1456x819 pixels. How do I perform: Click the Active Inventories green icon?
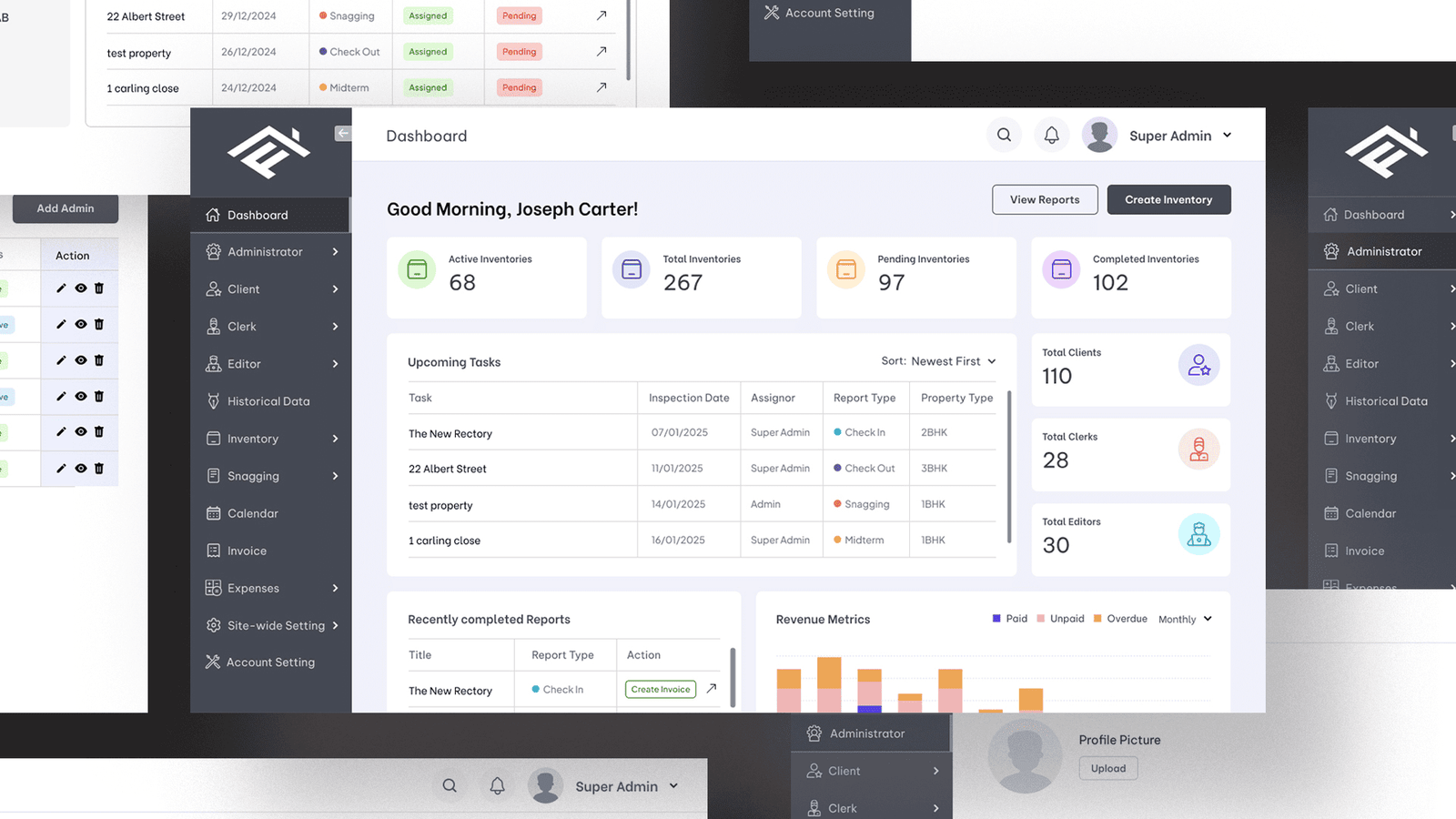417,269
